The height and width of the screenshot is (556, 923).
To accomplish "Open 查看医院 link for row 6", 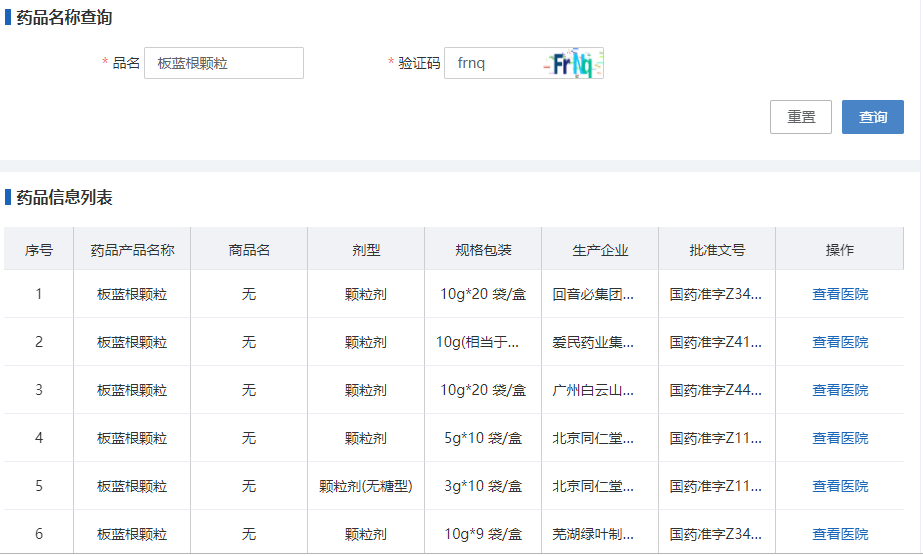I will (840, 534).
